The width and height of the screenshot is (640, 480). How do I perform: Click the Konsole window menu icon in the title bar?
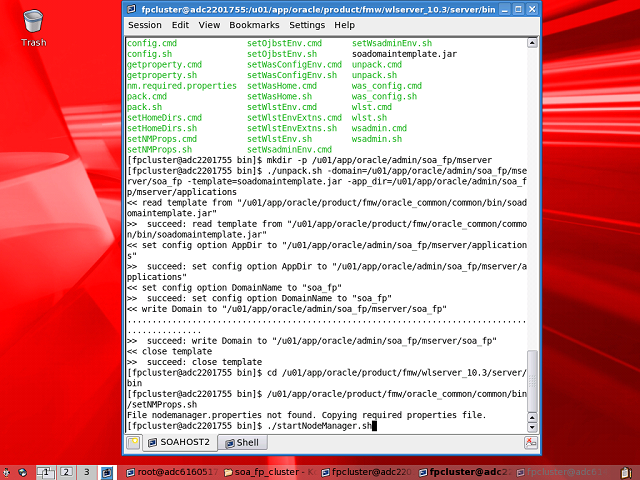pos(131,9)
